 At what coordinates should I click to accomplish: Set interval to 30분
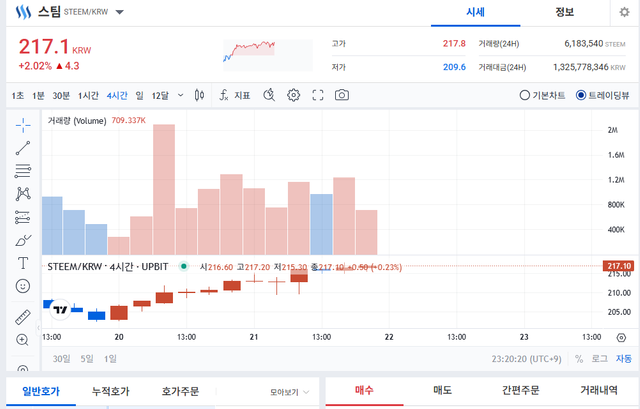(x=61, y=96)
